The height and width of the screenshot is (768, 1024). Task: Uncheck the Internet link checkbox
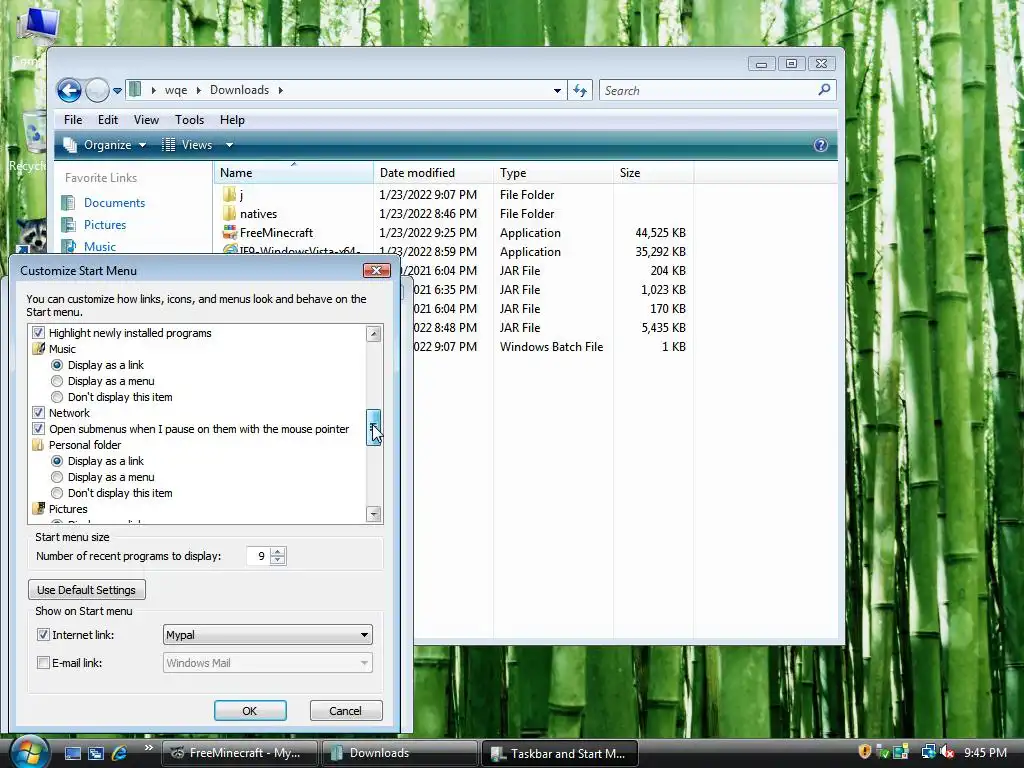(43, 634)
